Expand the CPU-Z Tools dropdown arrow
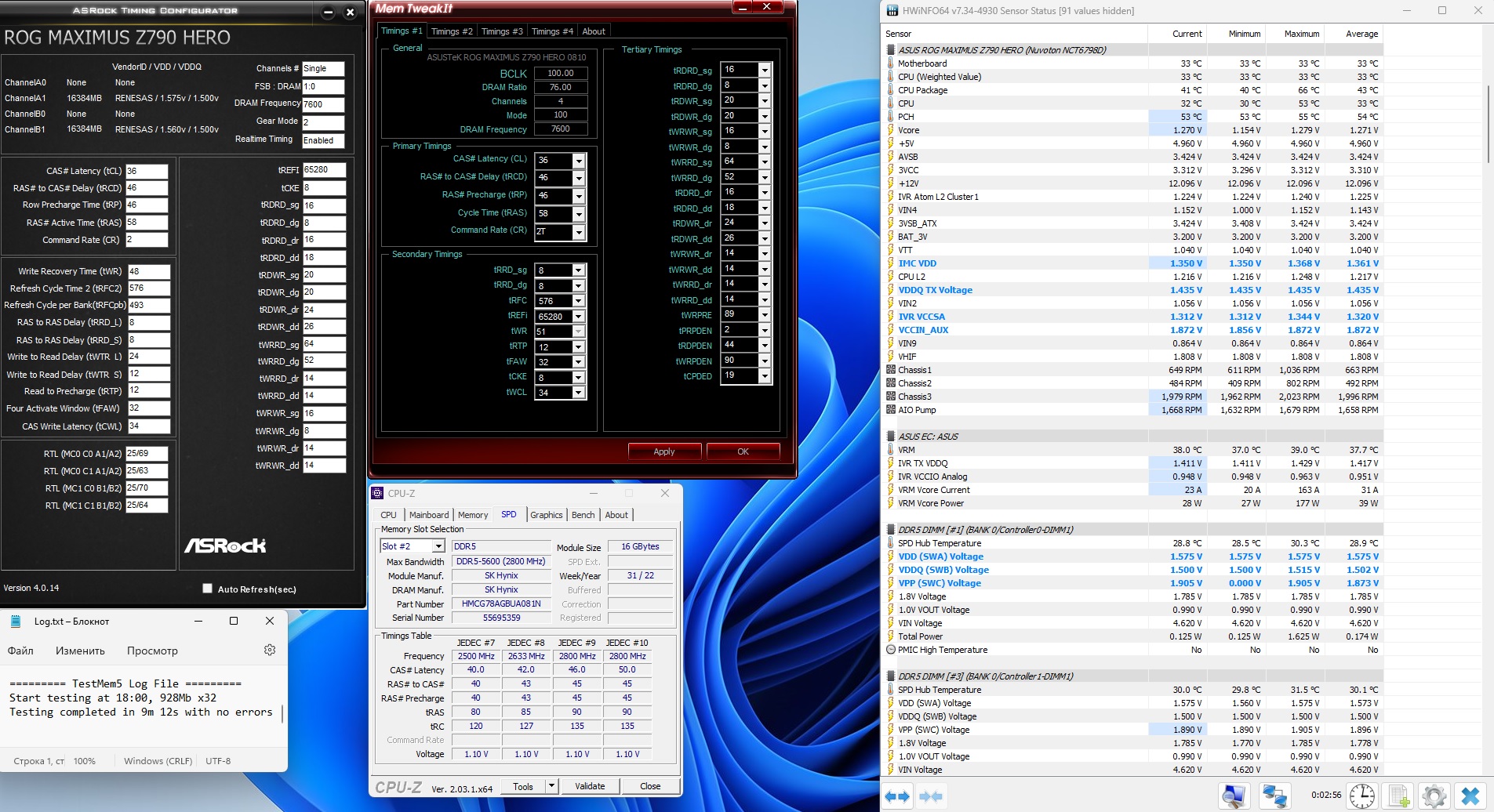Screen dimensions: 1494x812 tap(551, 786)
